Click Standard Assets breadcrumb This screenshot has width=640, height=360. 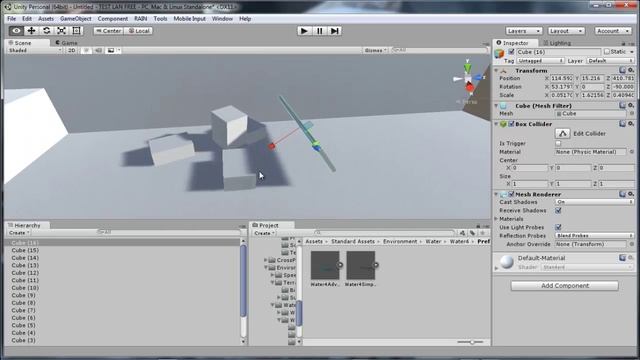pyautogui.click(x=353, y=242)
